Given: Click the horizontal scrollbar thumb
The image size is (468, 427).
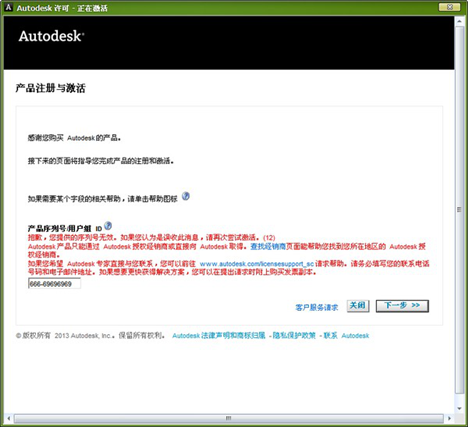Looking at the screenshot, I should (x=229, y=418).
